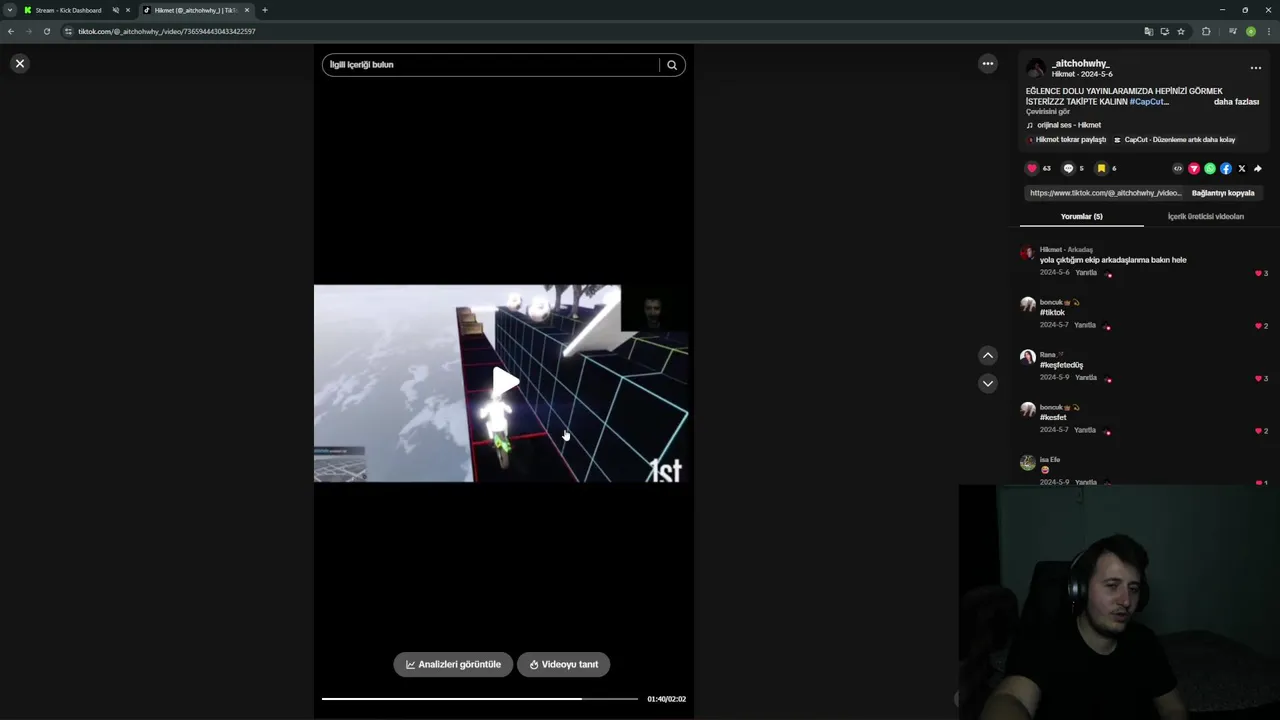
Task: Go to the previous video
Action: pyautogui.click(x=988, y=355)
